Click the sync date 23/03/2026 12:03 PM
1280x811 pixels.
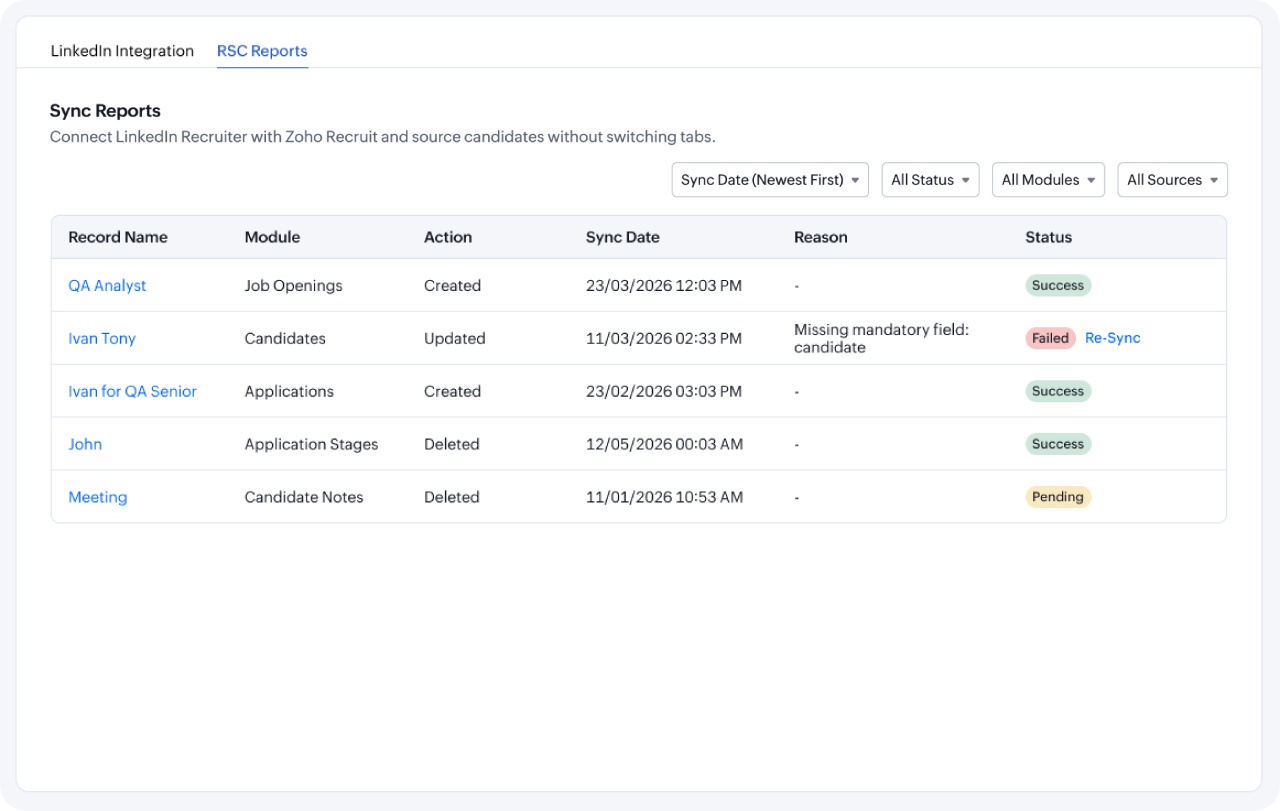point(664,286)
